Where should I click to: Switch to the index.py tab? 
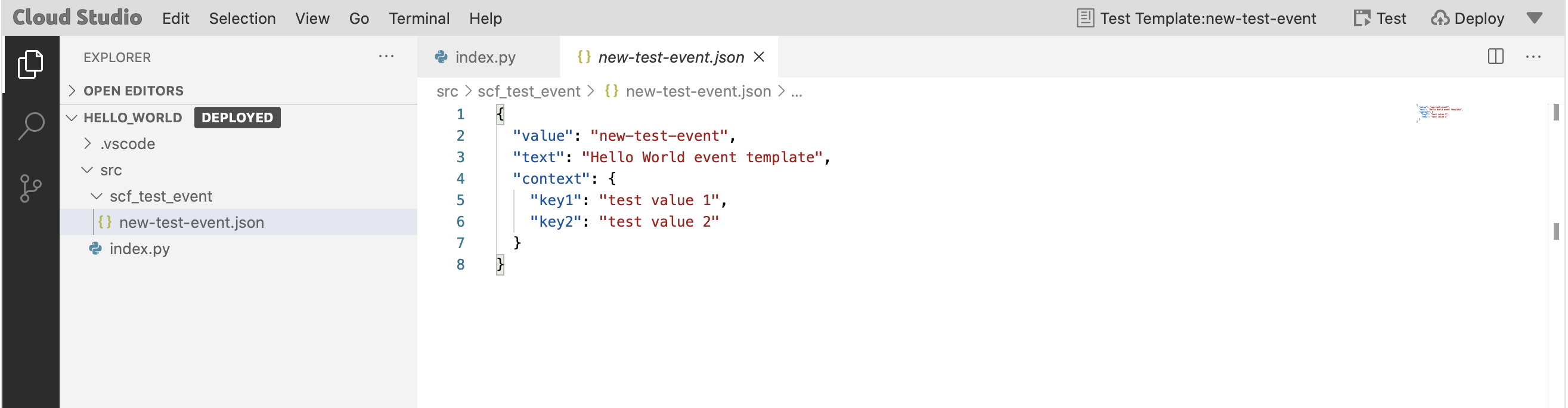click(485, 57)
